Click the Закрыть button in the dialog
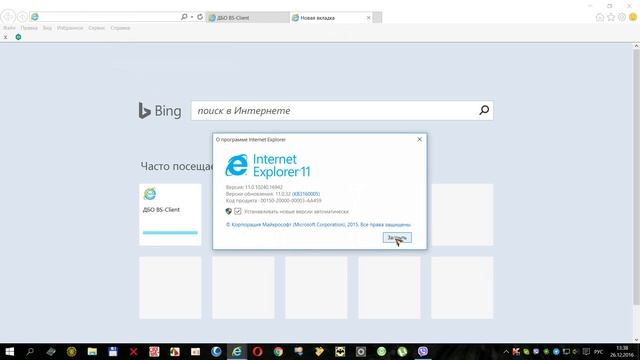The height and width of the screenshot is (360, 640). 397,238
